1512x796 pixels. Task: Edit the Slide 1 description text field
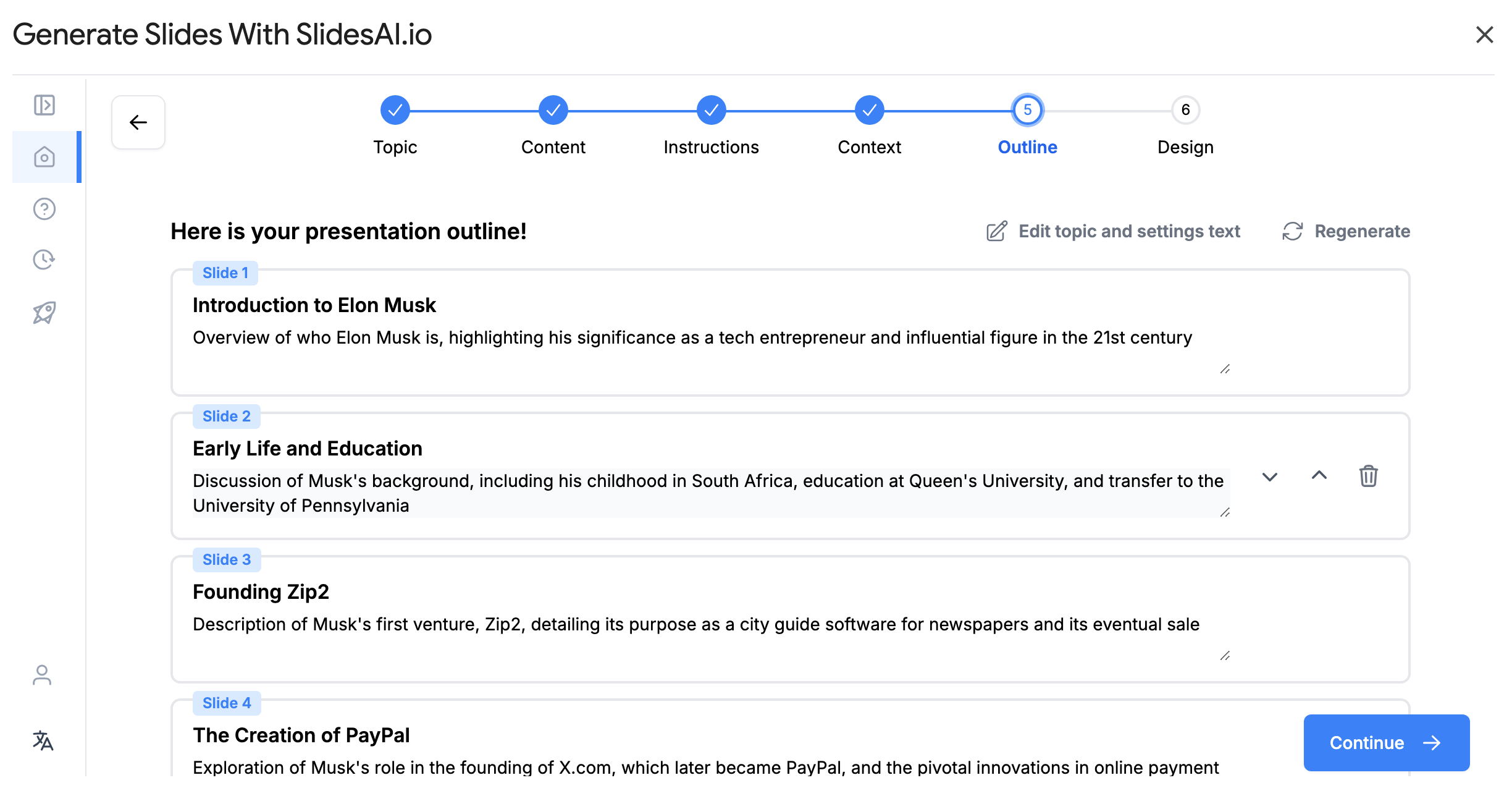coord(712,350)
